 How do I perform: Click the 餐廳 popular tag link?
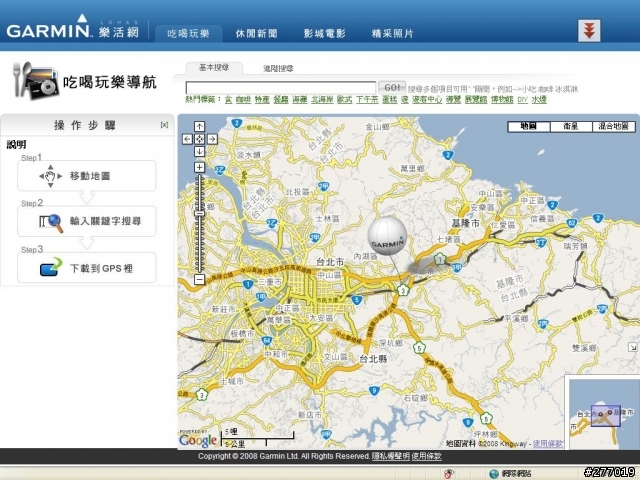281,99
